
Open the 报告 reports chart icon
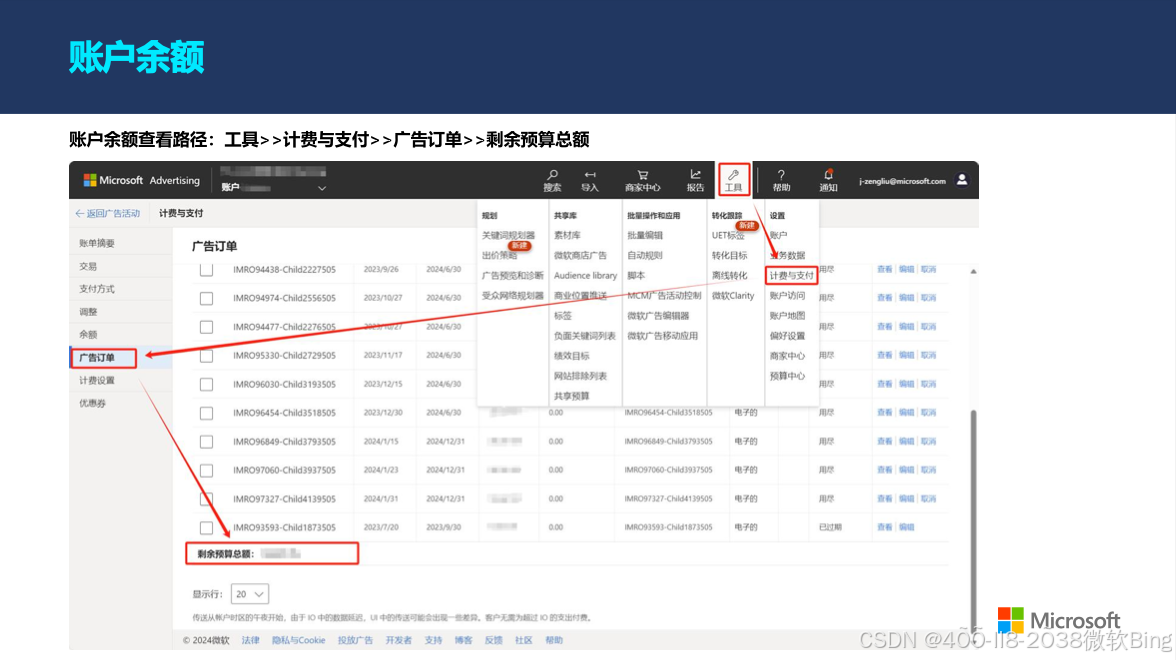pyautogui.click(x=695, y=180)
